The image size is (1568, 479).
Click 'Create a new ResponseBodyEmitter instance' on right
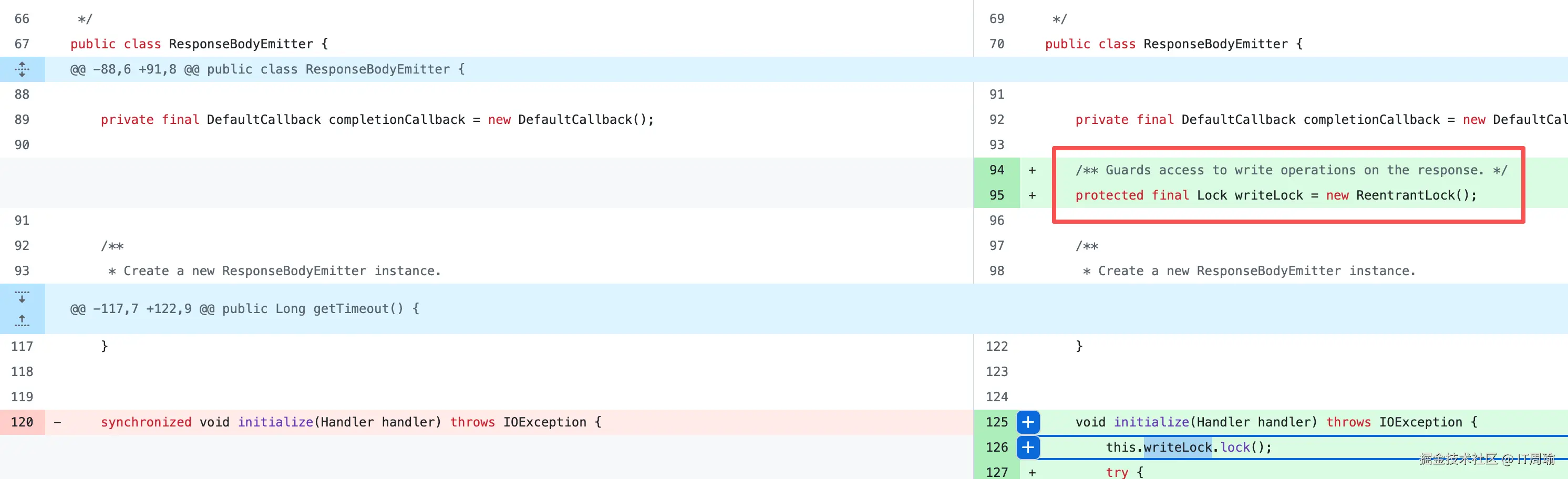[x=1254, y=271]
